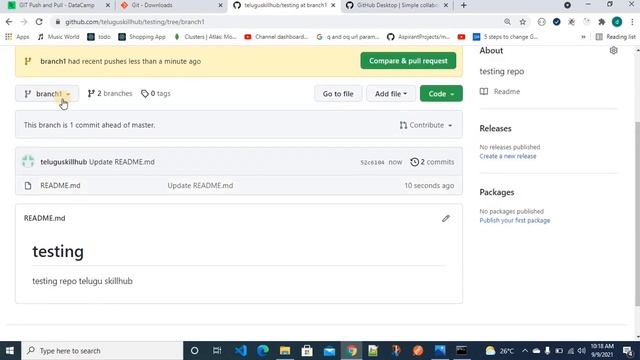
Task: Bookmark this page with the star icon
Action: [x=522, y=22]
